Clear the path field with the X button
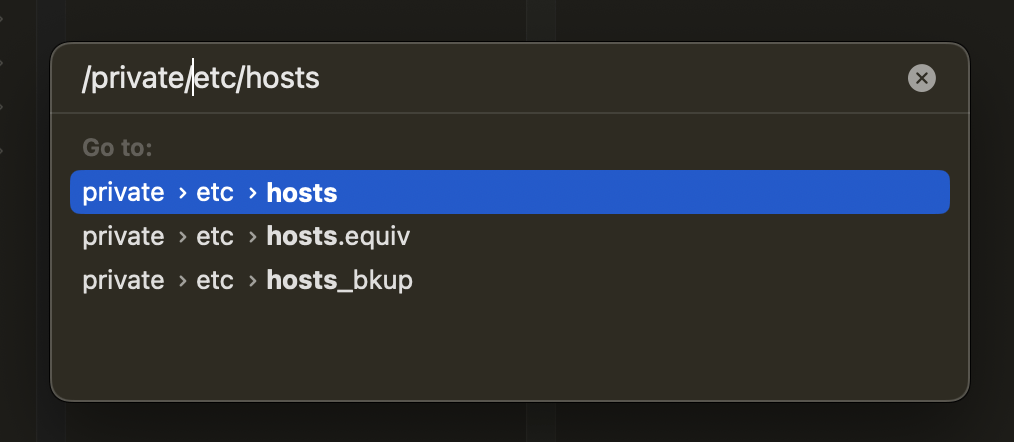 click(x=921, y=78)
